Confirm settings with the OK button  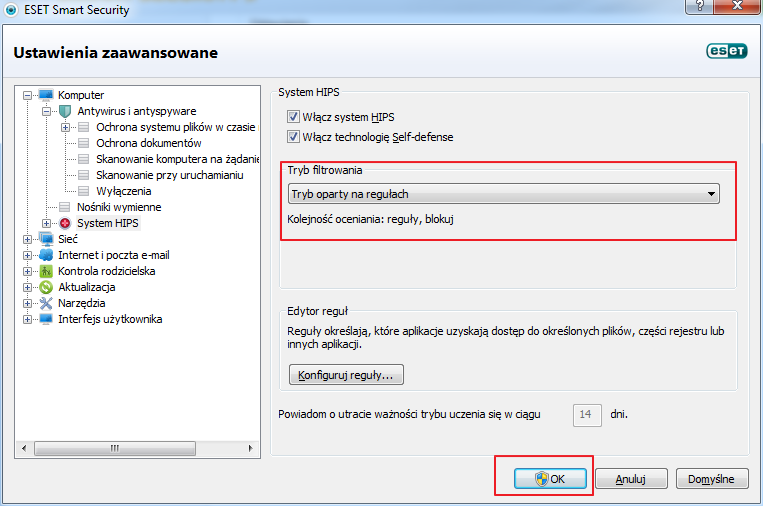[x=550, y=479]
